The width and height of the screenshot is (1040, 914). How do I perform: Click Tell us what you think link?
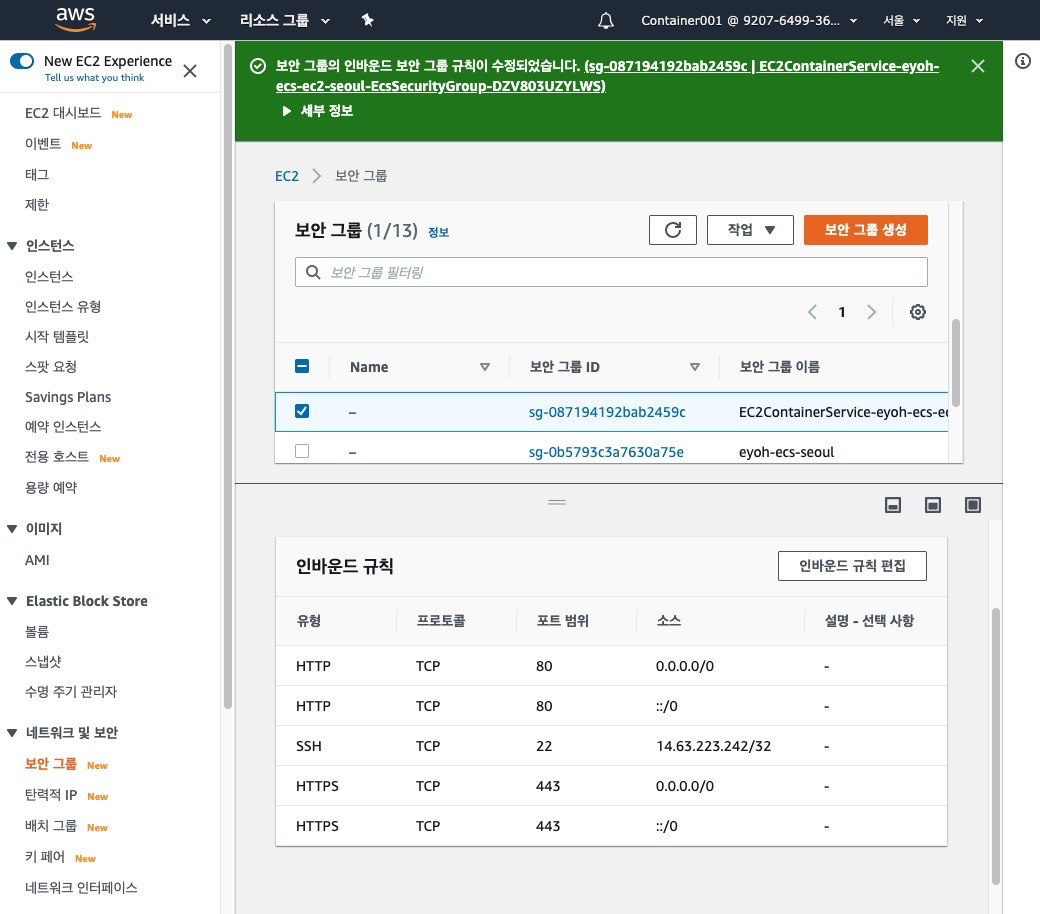(x=94, y=78)
